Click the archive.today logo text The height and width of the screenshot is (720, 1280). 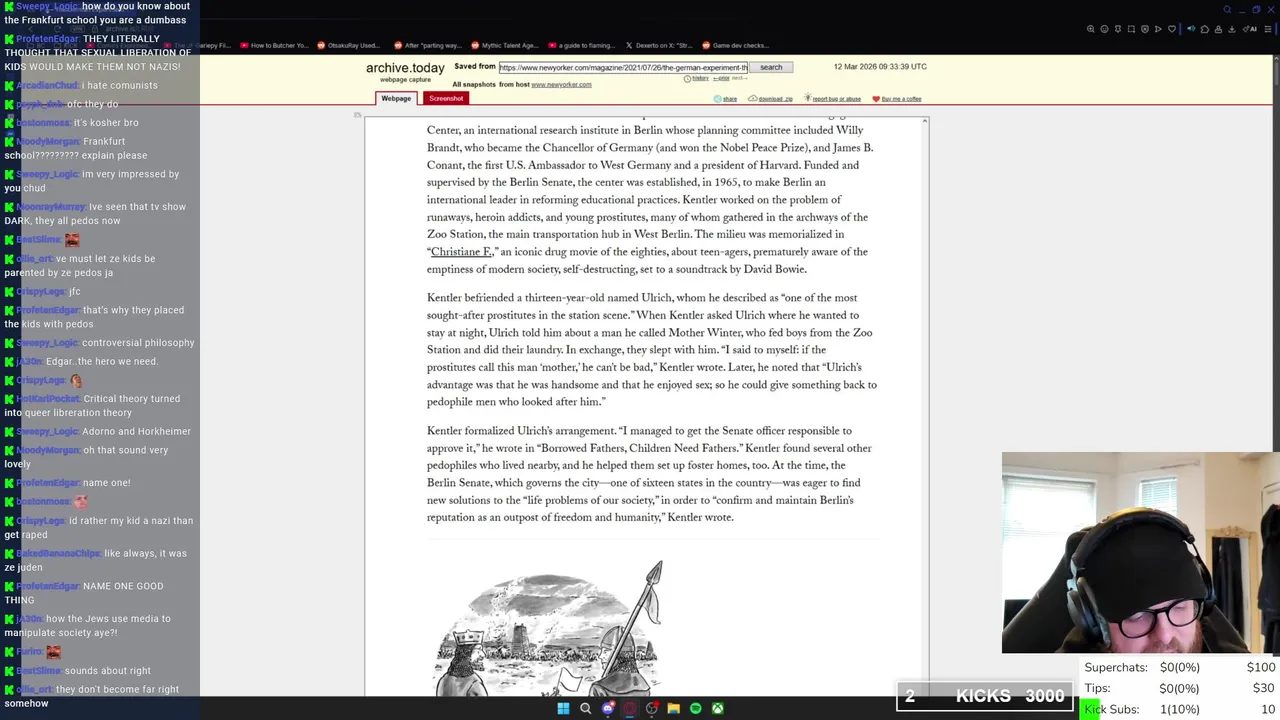[x=405, y=68]
